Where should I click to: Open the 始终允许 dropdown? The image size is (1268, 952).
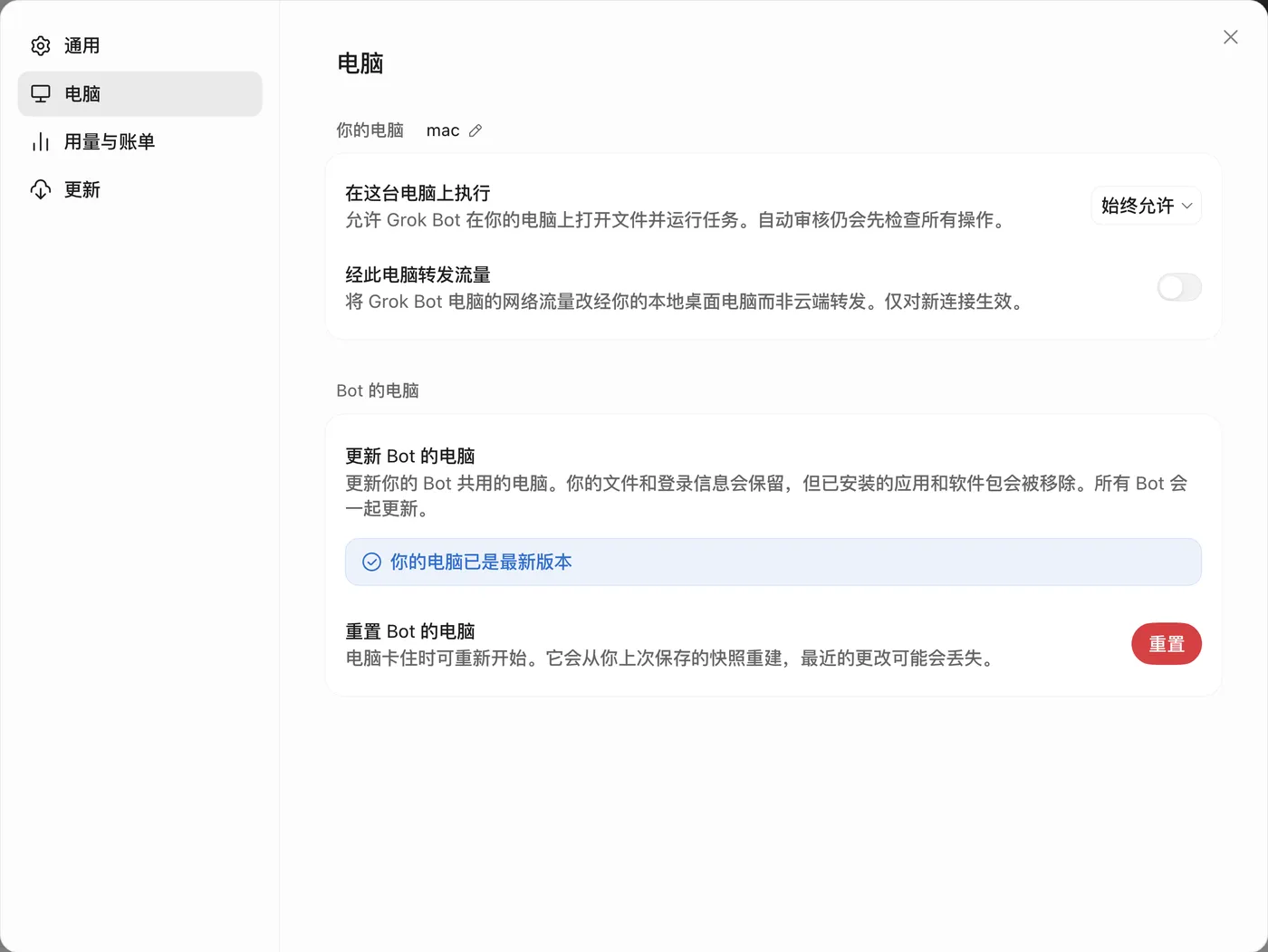tap(1146, 206)
